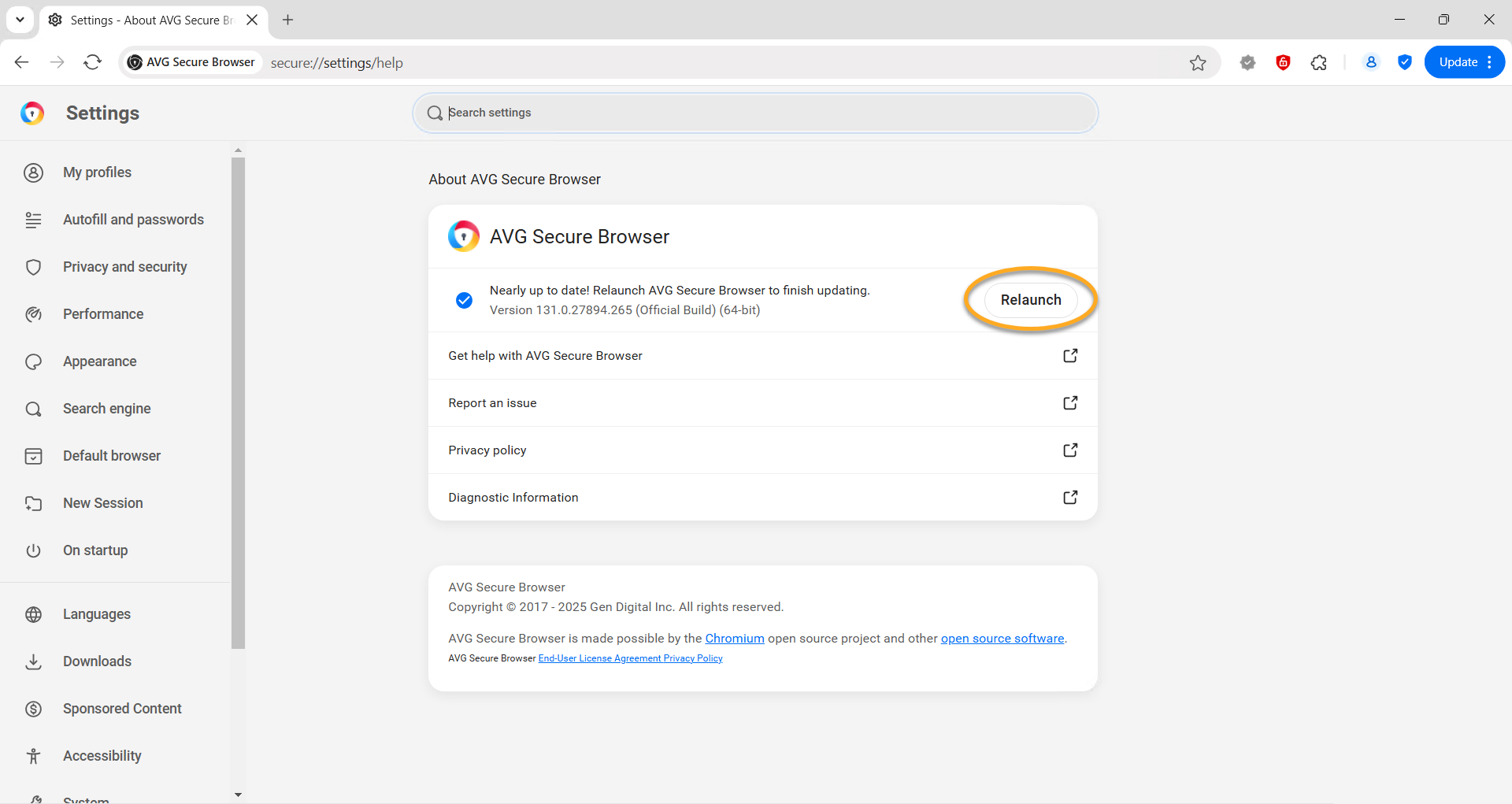Open the tab search dropdown arrow
The image size is (1512, 804).
(20, 20)
